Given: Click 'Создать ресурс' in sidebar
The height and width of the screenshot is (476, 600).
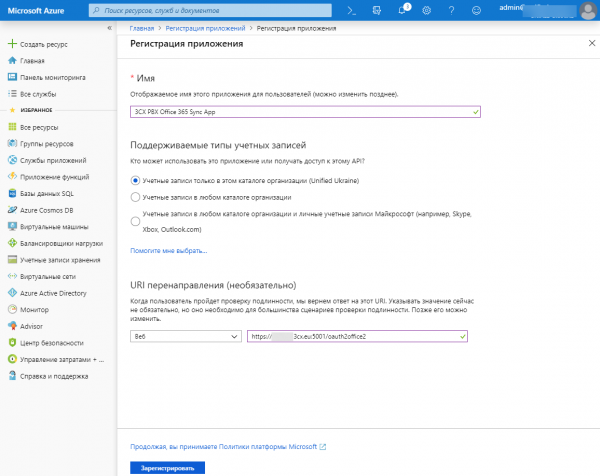Looking at the screenshot, I should 46,44.
